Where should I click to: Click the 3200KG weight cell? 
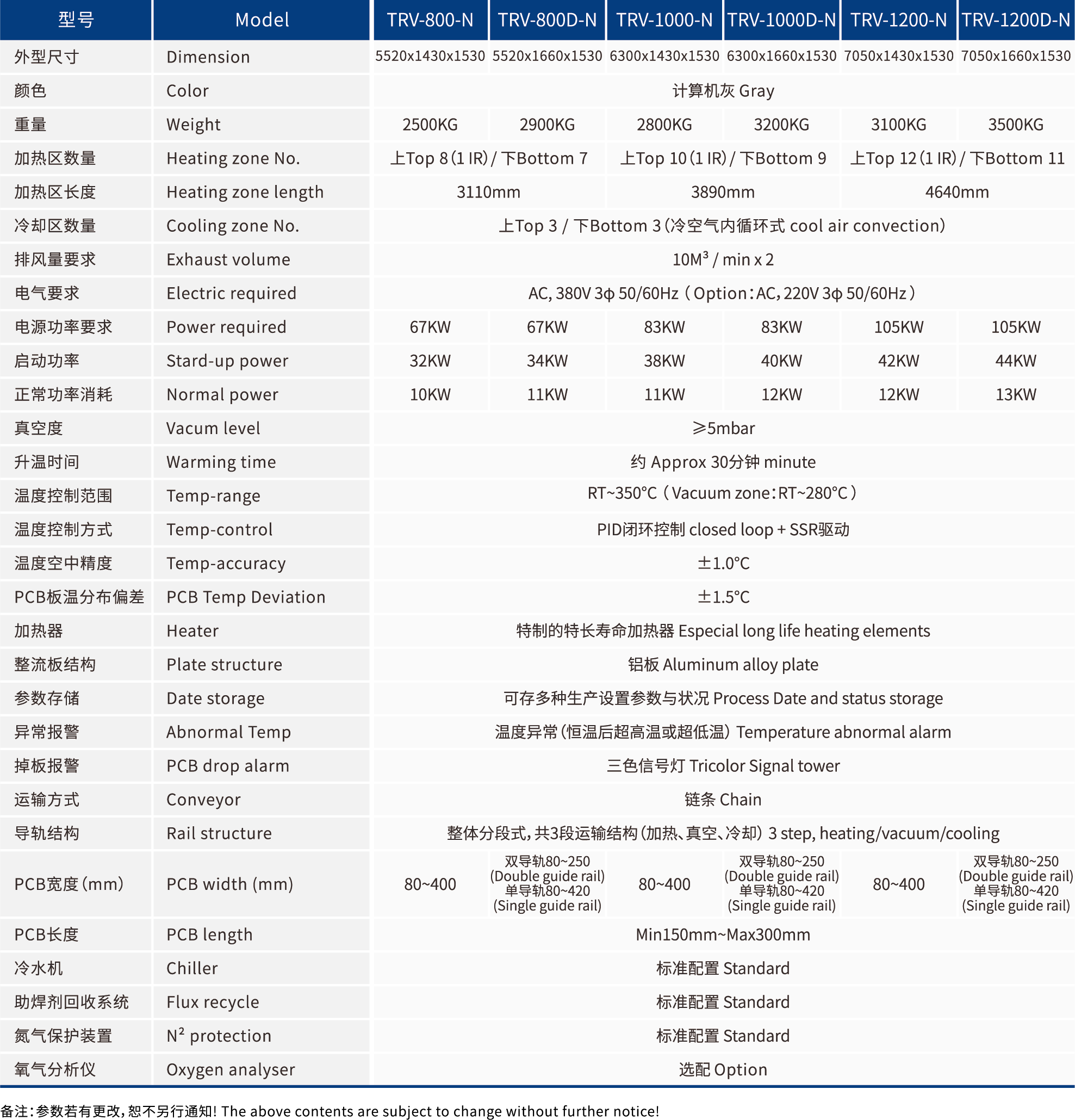point(781,125)
